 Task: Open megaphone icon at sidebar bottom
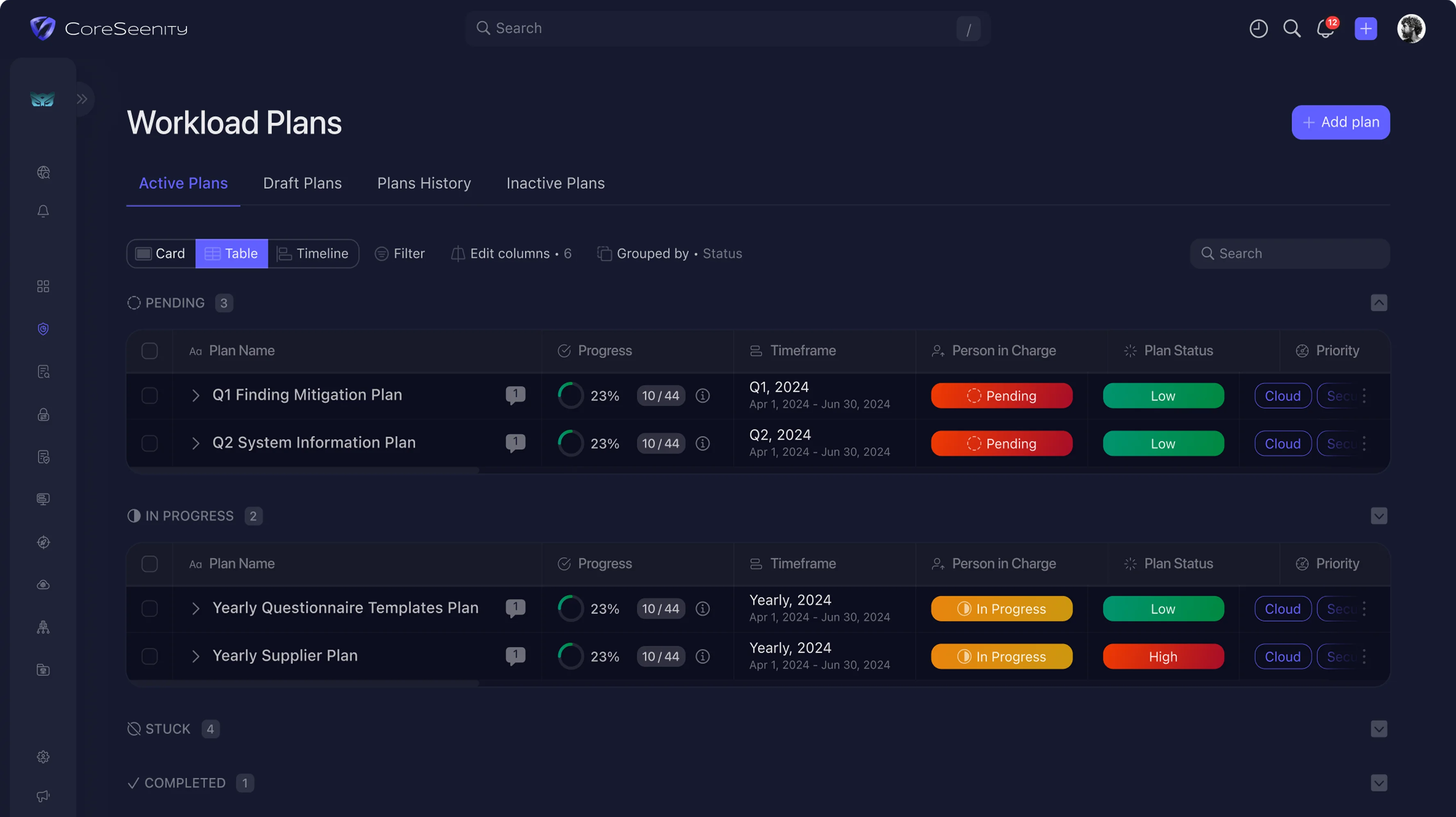pos(43,796)
